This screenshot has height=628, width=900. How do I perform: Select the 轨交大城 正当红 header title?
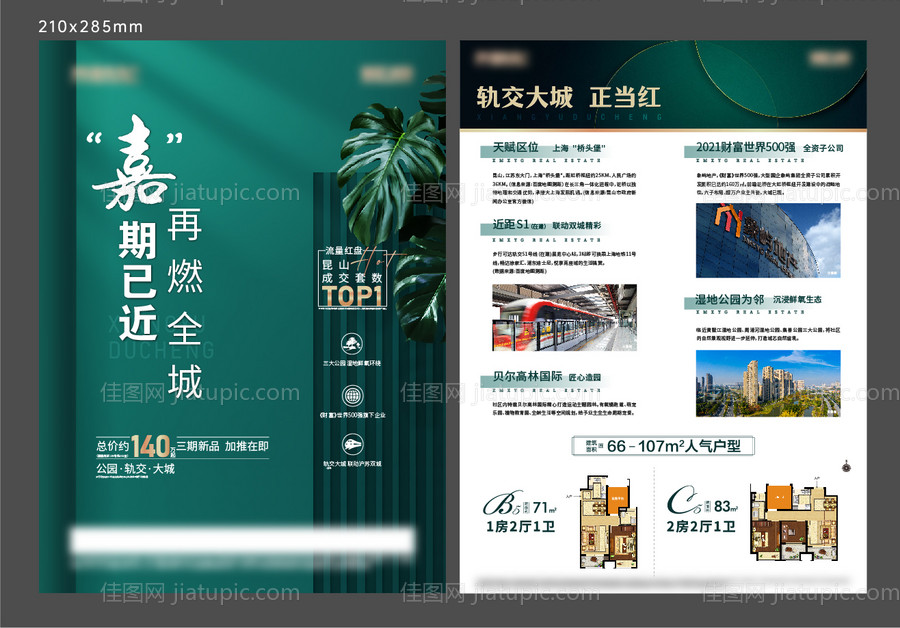click(569, 98)
